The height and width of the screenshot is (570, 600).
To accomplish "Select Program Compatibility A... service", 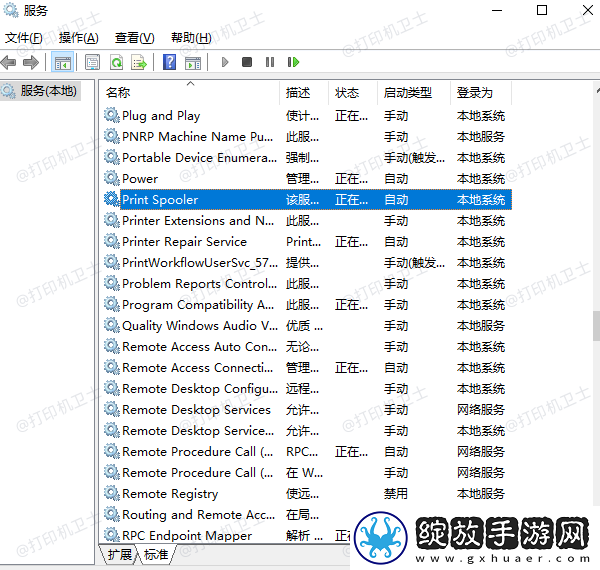I will [307, 305].
